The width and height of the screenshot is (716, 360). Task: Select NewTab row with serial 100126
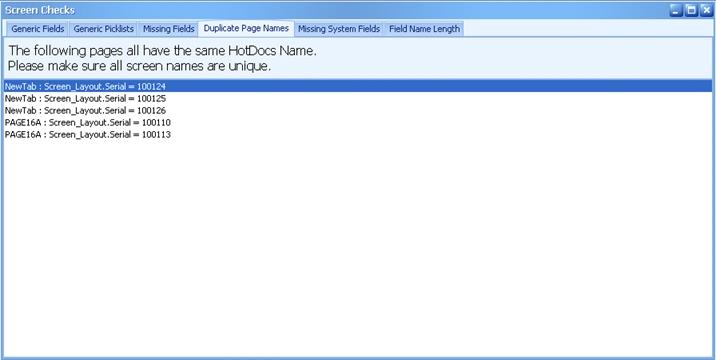(358, 111)
